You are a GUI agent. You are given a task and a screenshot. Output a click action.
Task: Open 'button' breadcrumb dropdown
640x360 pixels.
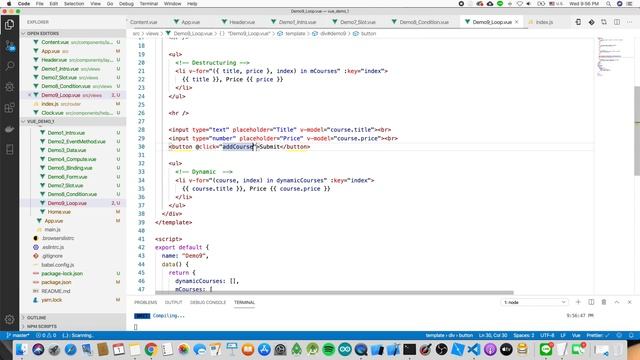[x=369, y=33]
